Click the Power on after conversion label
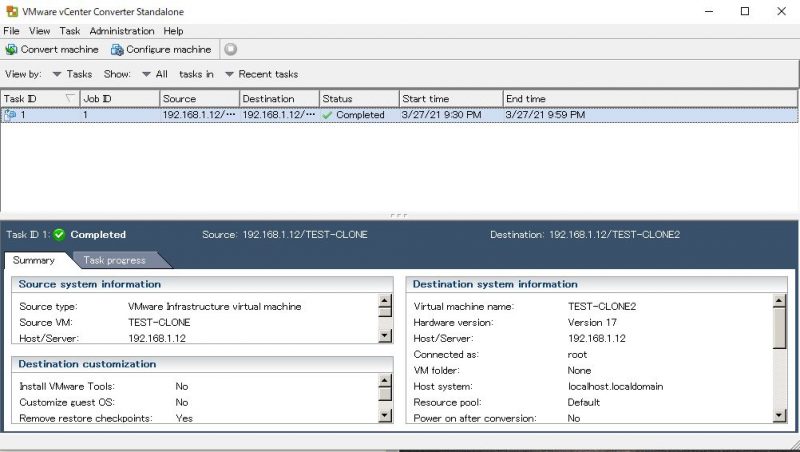This screenshot has height=452, width=800. coord(474,418)
